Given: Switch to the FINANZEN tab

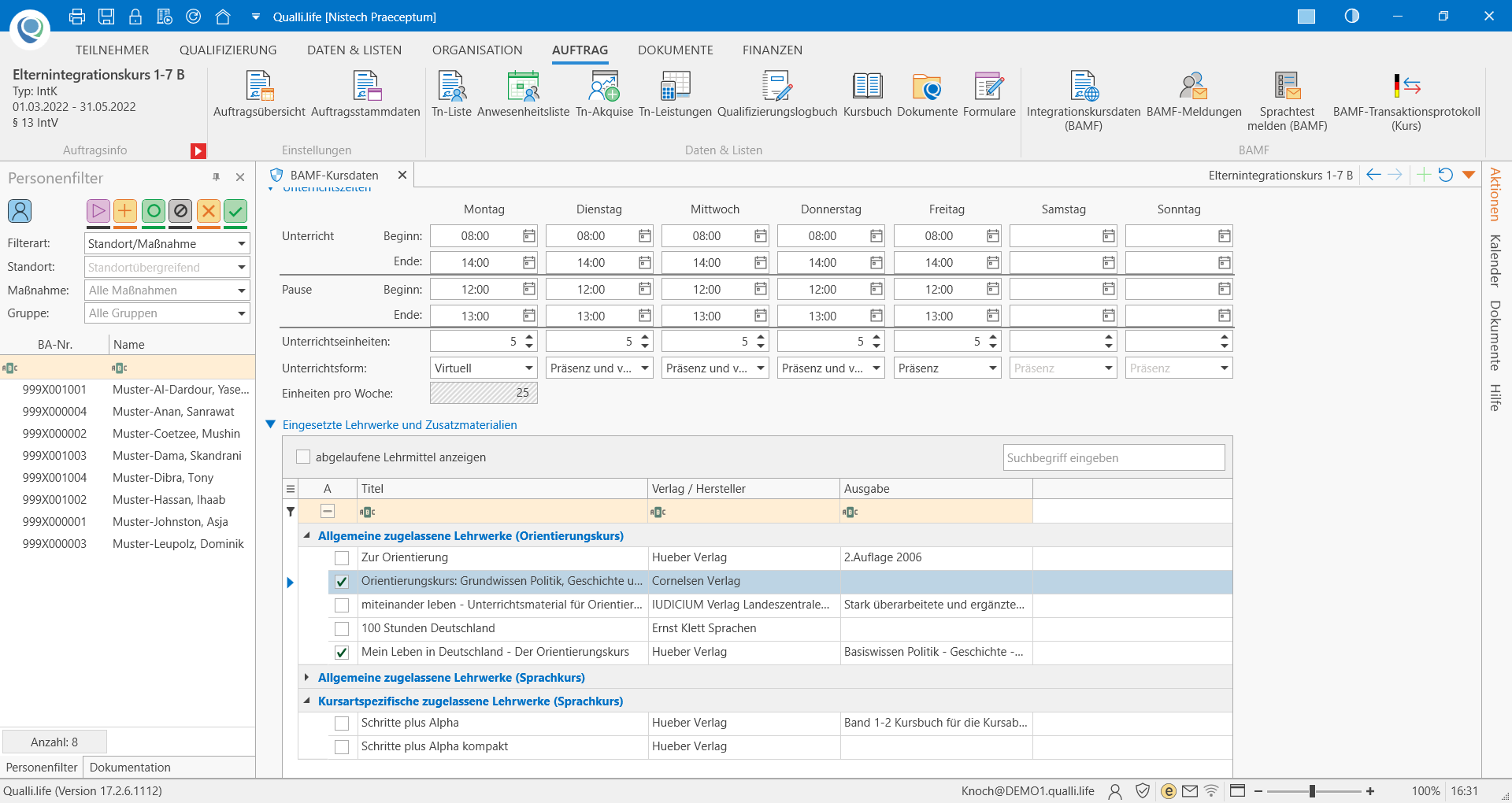Looking at the screenshot, I should 773,50.
